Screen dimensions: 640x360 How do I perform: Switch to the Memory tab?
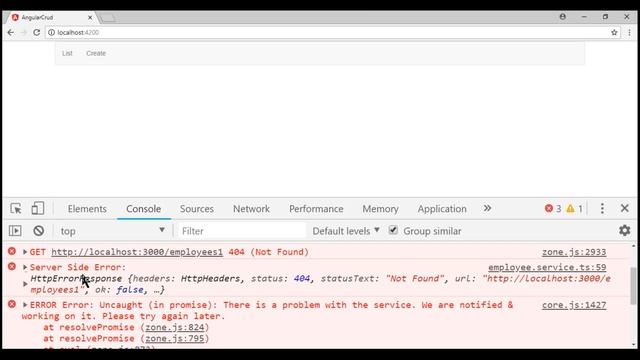380,209
